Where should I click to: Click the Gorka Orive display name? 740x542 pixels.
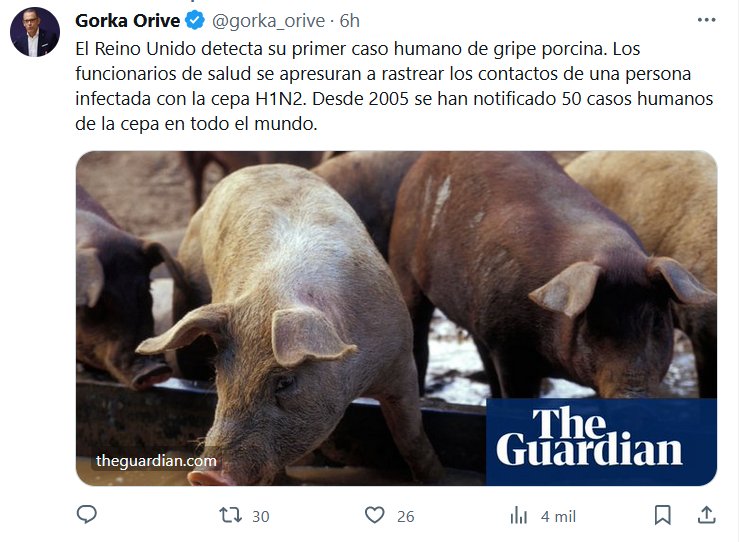(127, 21)
